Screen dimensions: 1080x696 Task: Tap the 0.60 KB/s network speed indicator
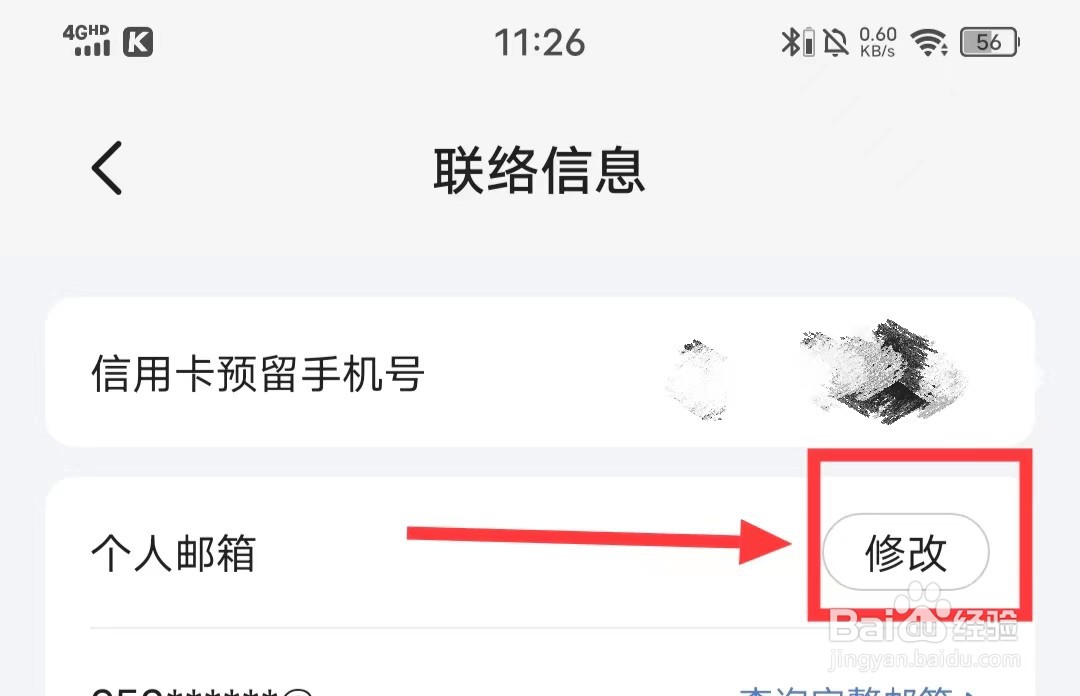pos(878,42)
